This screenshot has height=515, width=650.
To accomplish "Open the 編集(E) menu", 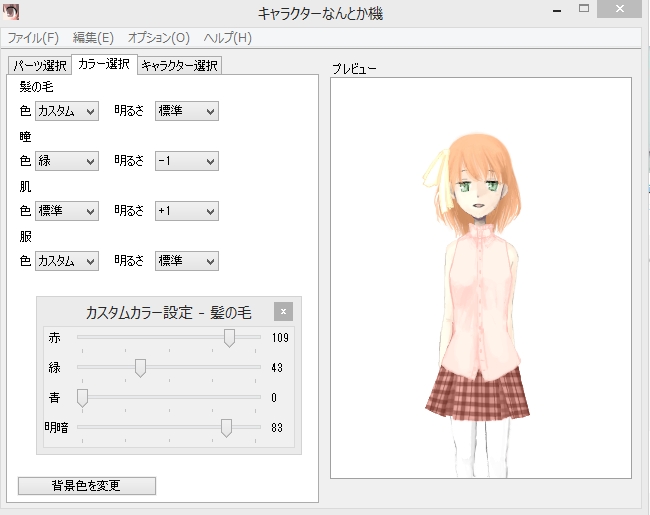I will coord(94,38).
